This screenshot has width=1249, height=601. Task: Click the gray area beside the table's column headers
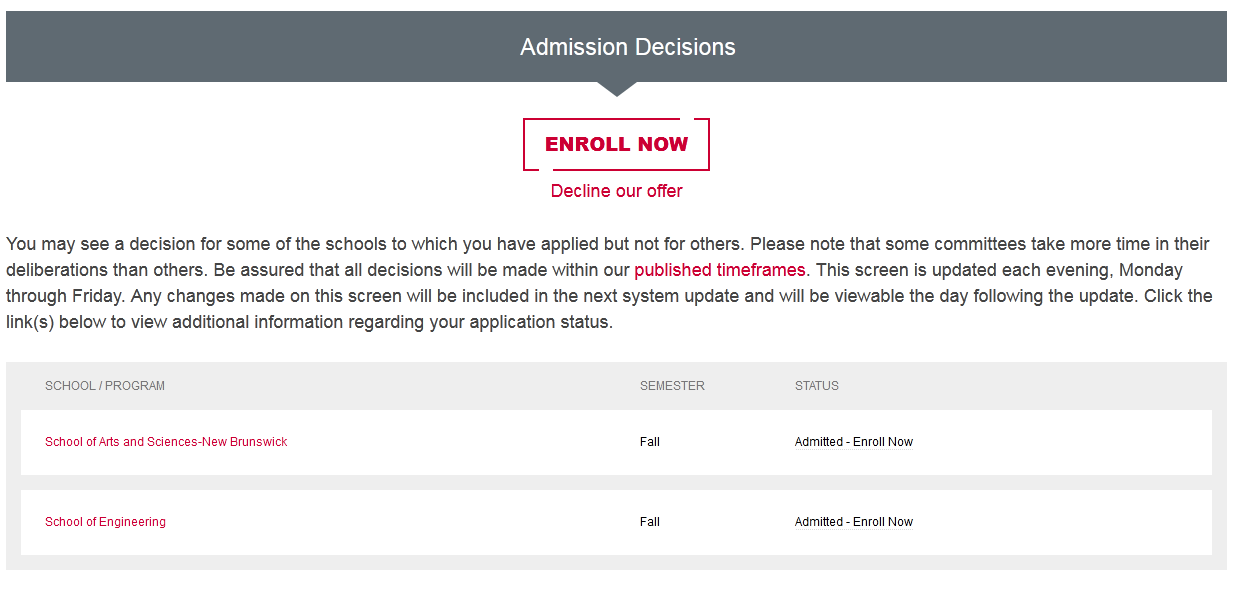1050,386
